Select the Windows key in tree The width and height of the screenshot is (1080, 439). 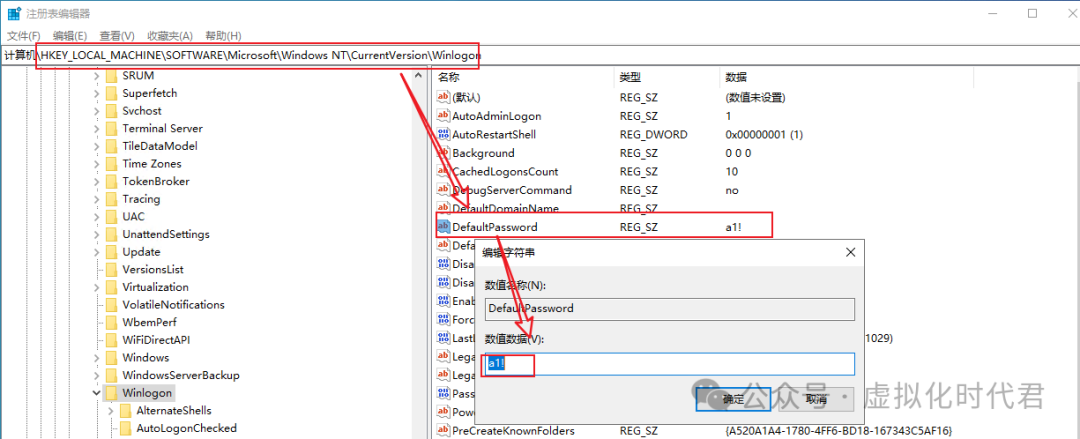point(145,358)
